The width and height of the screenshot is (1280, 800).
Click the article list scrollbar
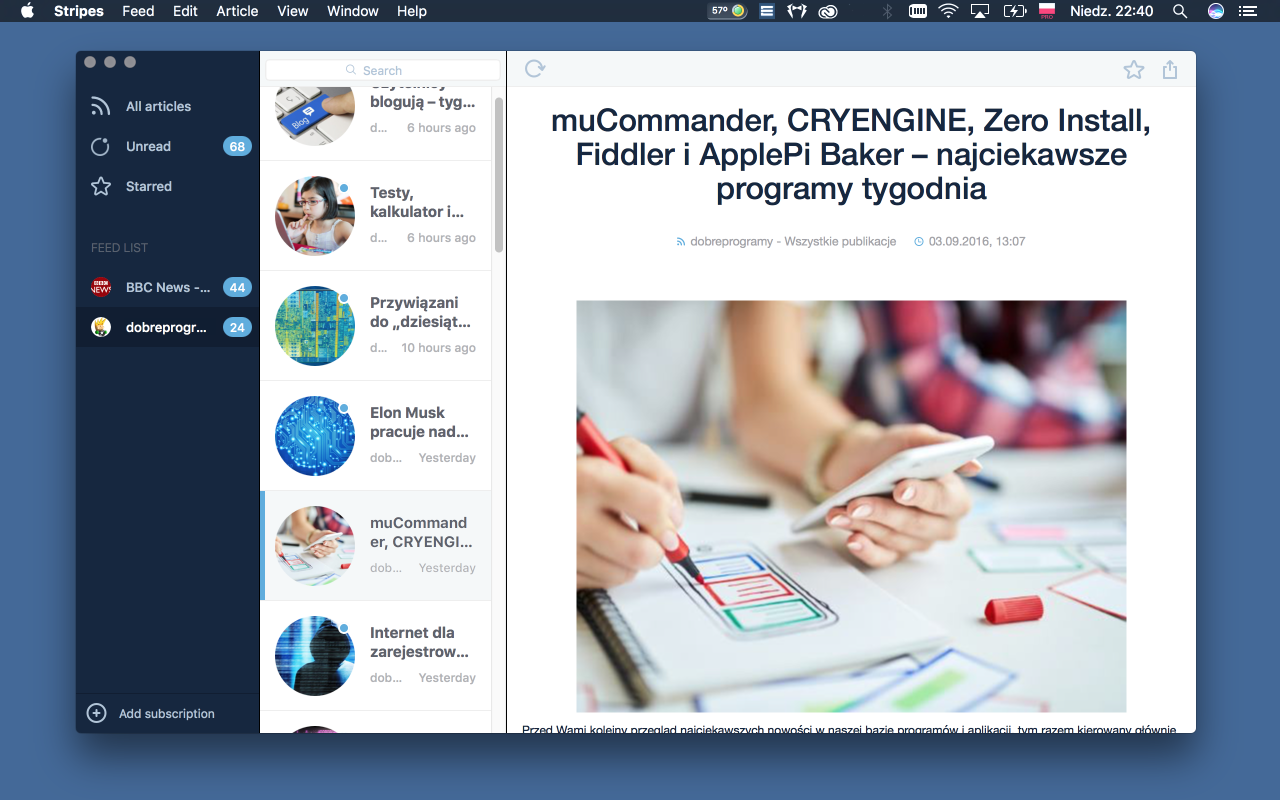[x=499, y=175]
